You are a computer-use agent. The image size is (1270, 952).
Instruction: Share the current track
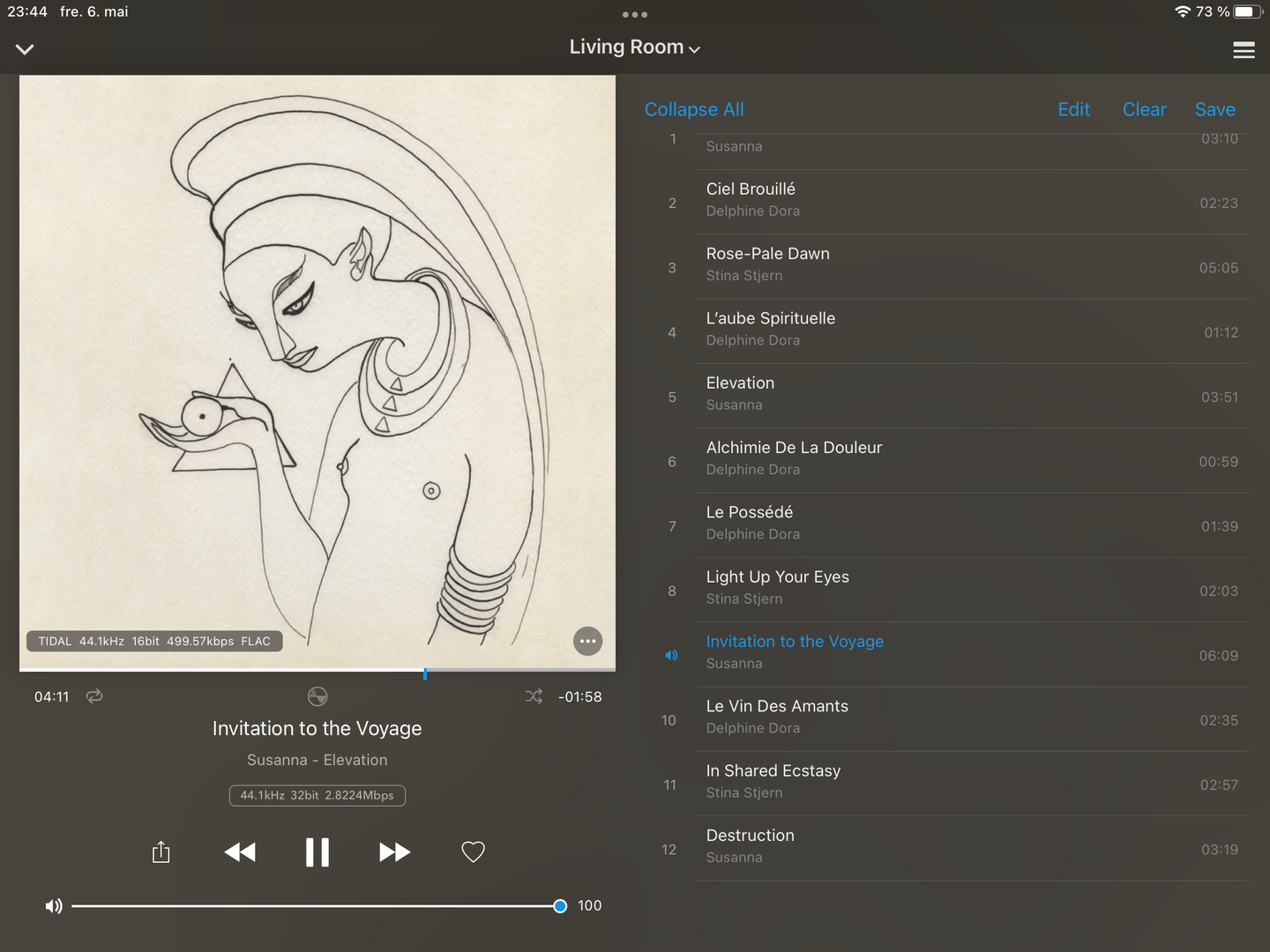click(161, 852)
